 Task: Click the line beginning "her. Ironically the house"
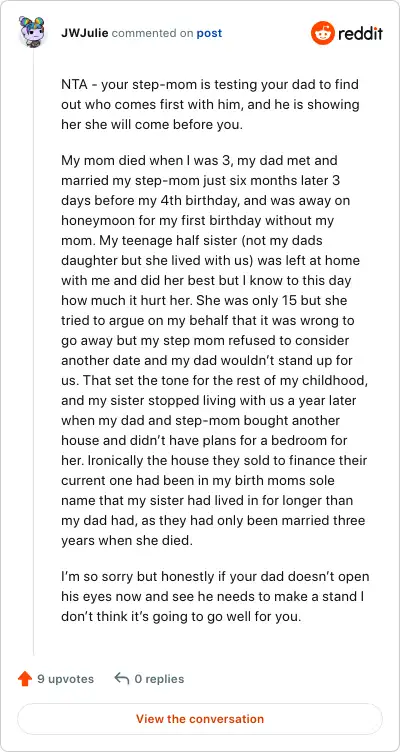[214, 461]
